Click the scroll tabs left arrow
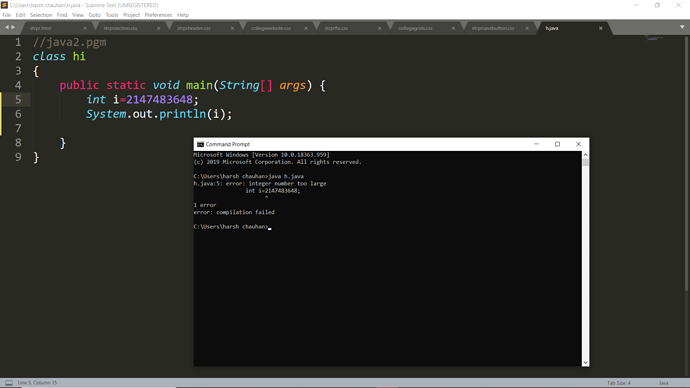 7,27
